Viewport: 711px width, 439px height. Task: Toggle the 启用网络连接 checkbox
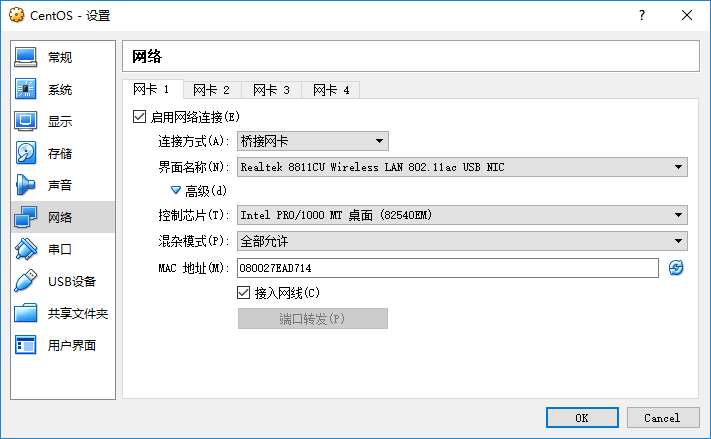coord(139,117)
